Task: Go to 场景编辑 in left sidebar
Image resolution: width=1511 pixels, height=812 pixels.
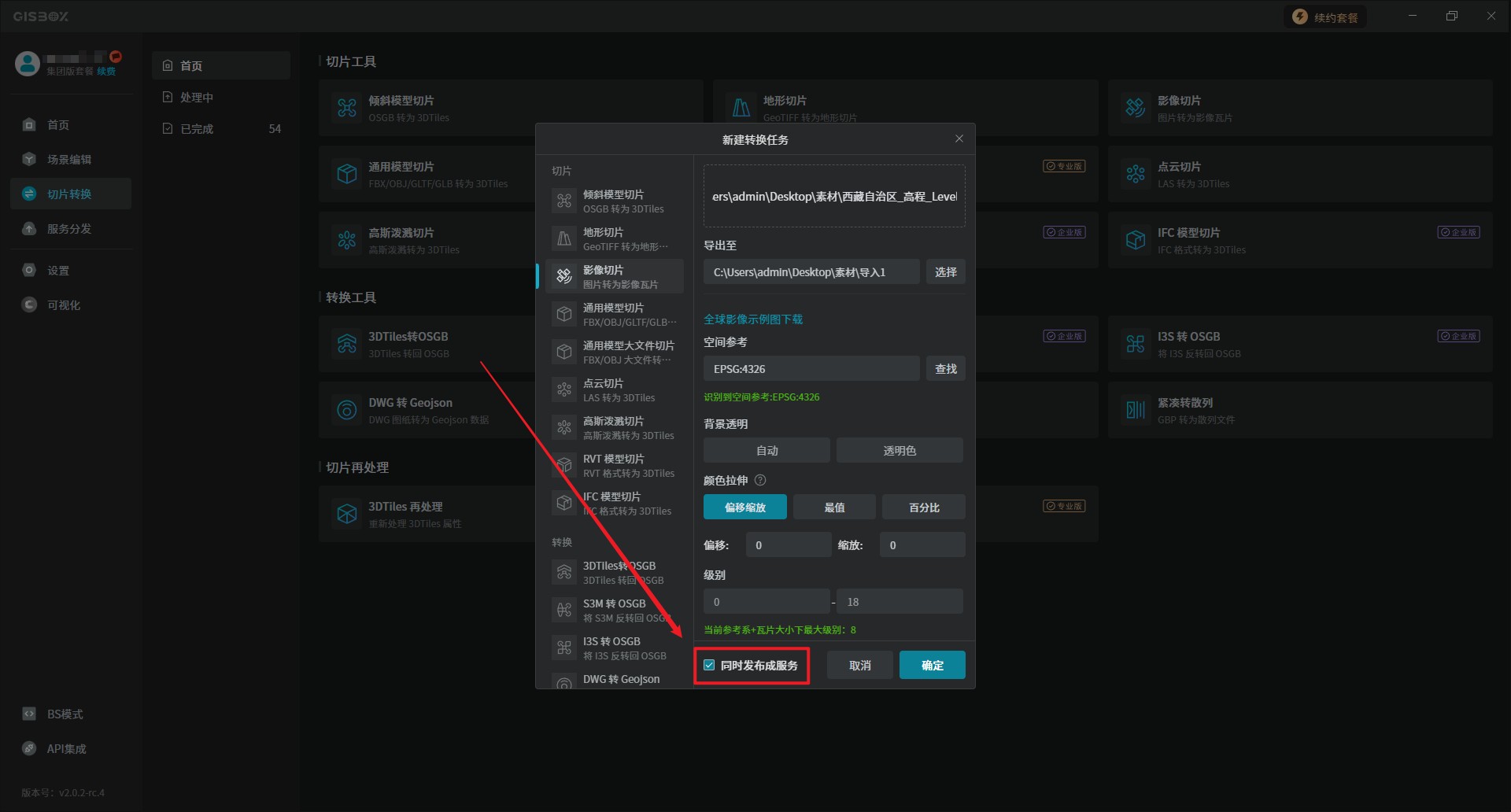Action: (x=69, y=160)
